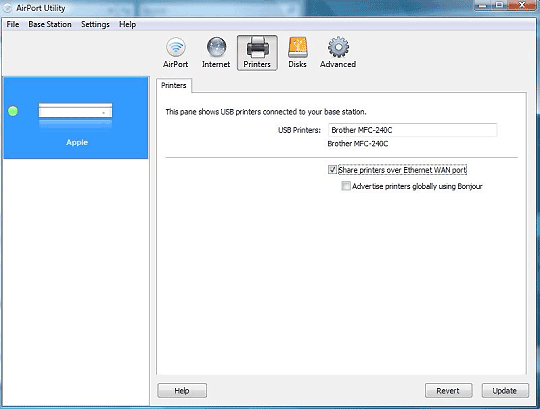Open the Settings menu
This screenshot has width=540, height=409.
(x=95, y=24)
